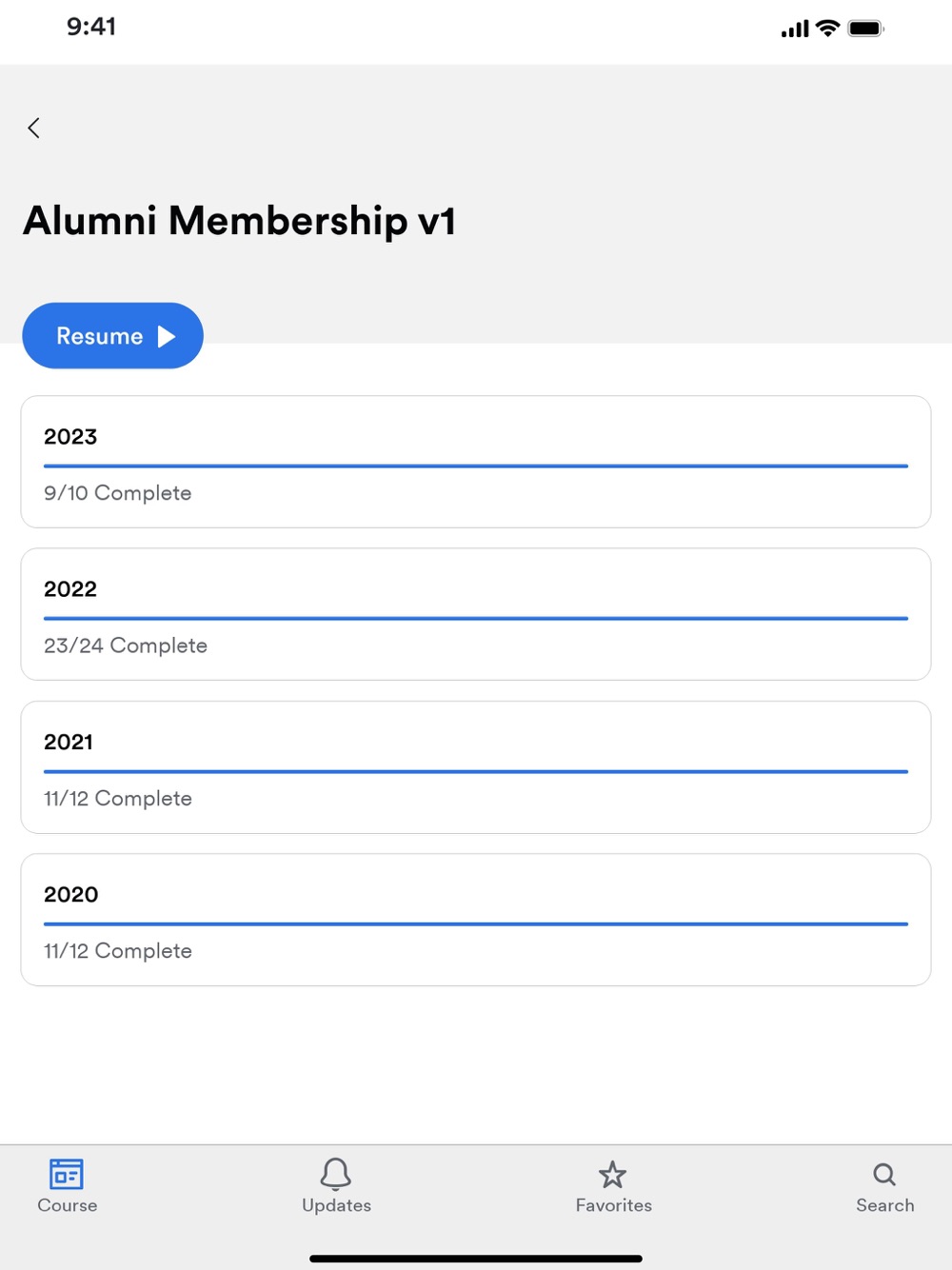This screenshot has width=952, height=1270.
Task: Click the battery status icon
Action: point(866,29)
